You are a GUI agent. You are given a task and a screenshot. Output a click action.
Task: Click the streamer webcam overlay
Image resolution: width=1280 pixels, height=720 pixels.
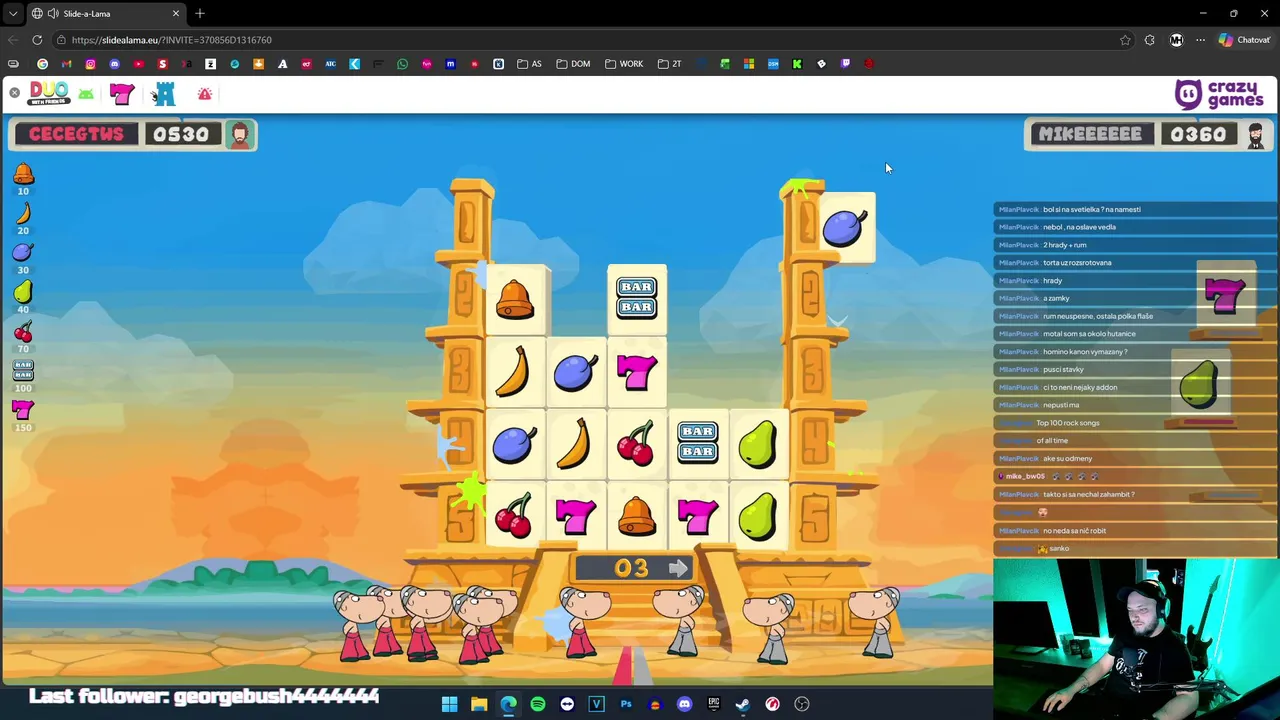tap(1136, 639)
